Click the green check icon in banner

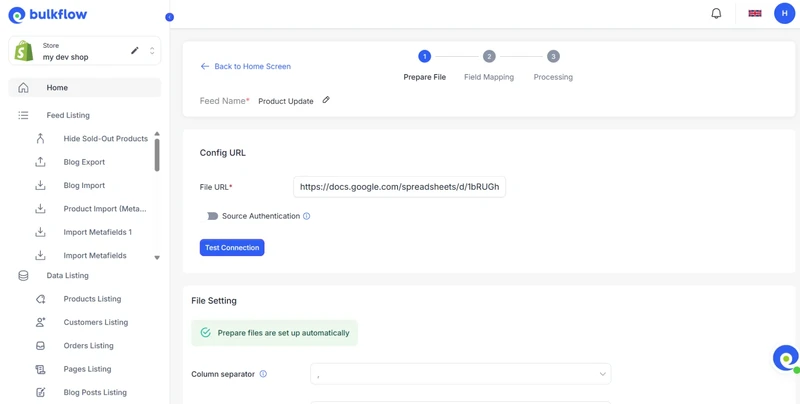[x=206, y=333]
